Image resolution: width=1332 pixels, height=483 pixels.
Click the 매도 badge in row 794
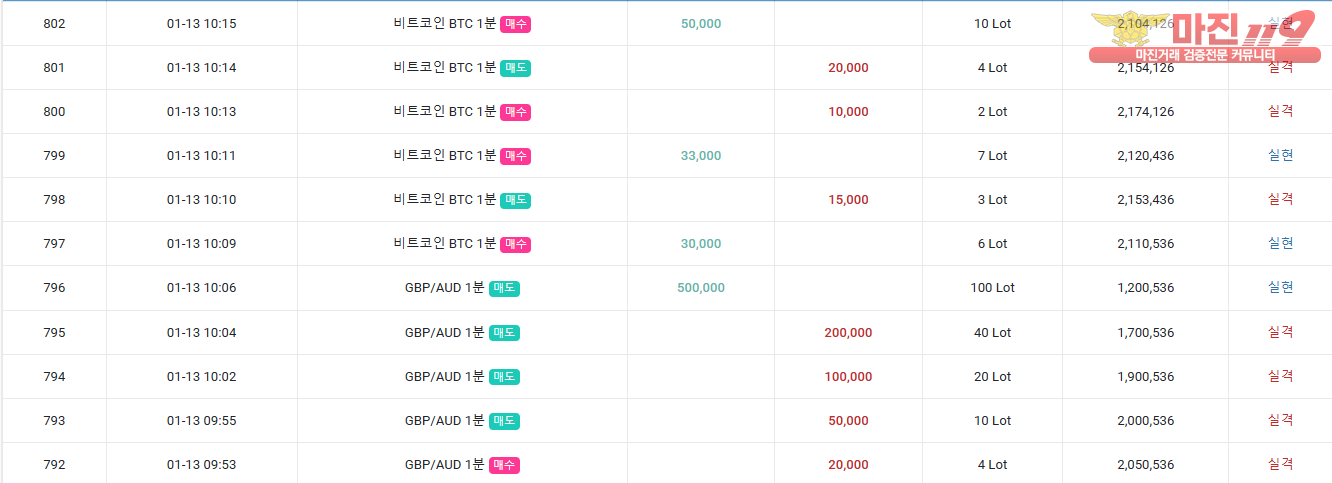point(504,377)
